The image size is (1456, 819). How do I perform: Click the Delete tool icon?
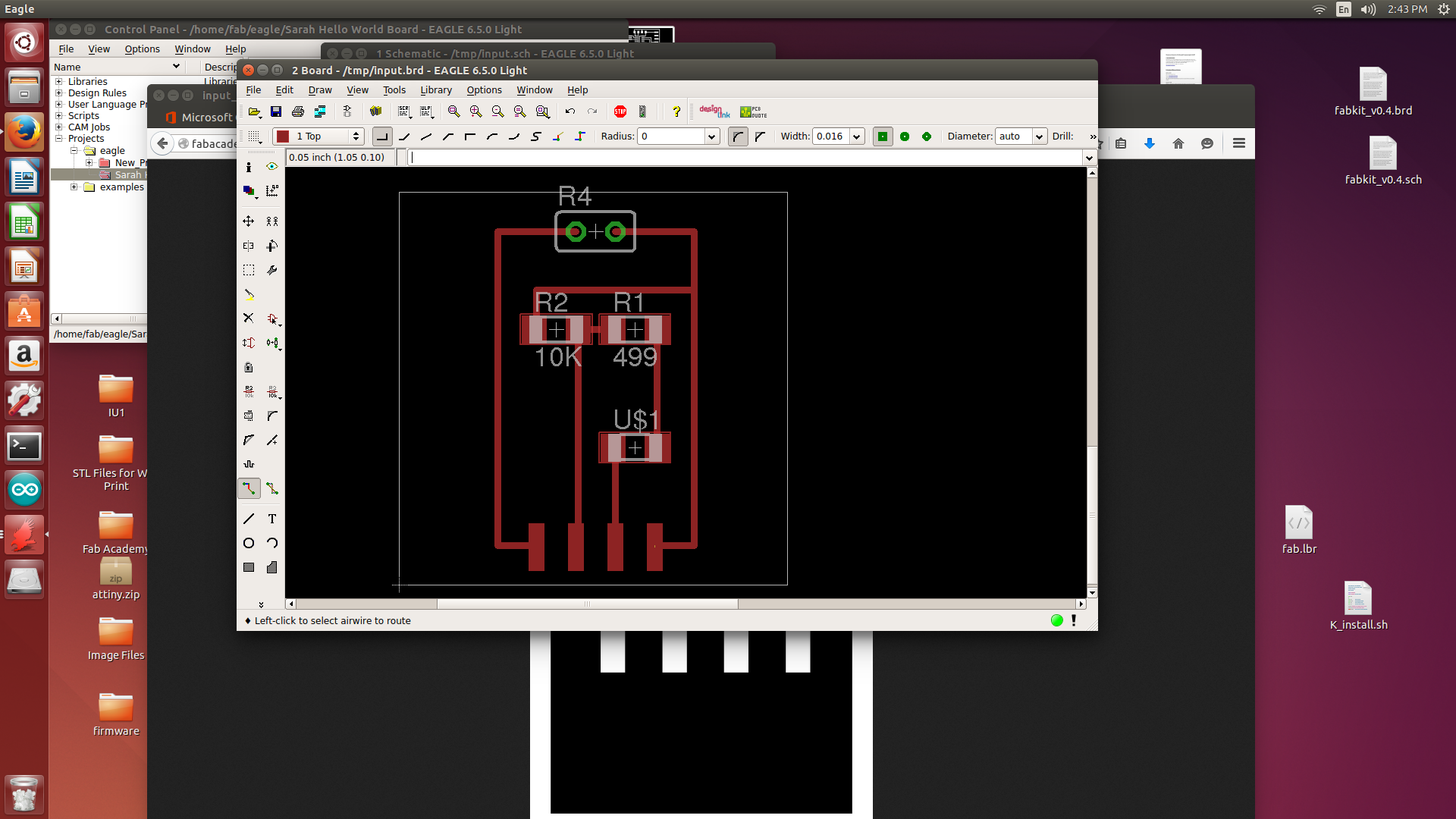tap(249, 318)
